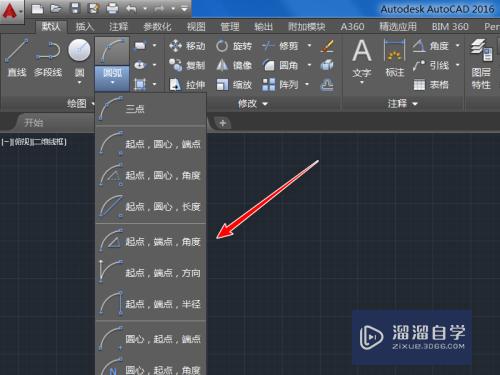Viewport: 500px width, 375px height.
Task: Click the 表格 table tool
Action: [430, 85]
